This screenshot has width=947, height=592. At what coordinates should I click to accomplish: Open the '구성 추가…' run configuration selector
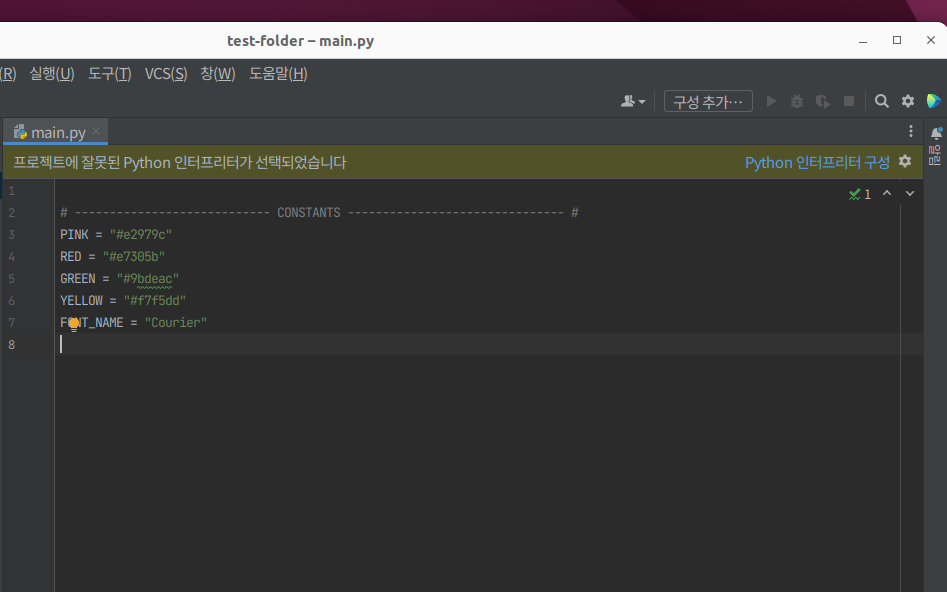pos(707,100)
